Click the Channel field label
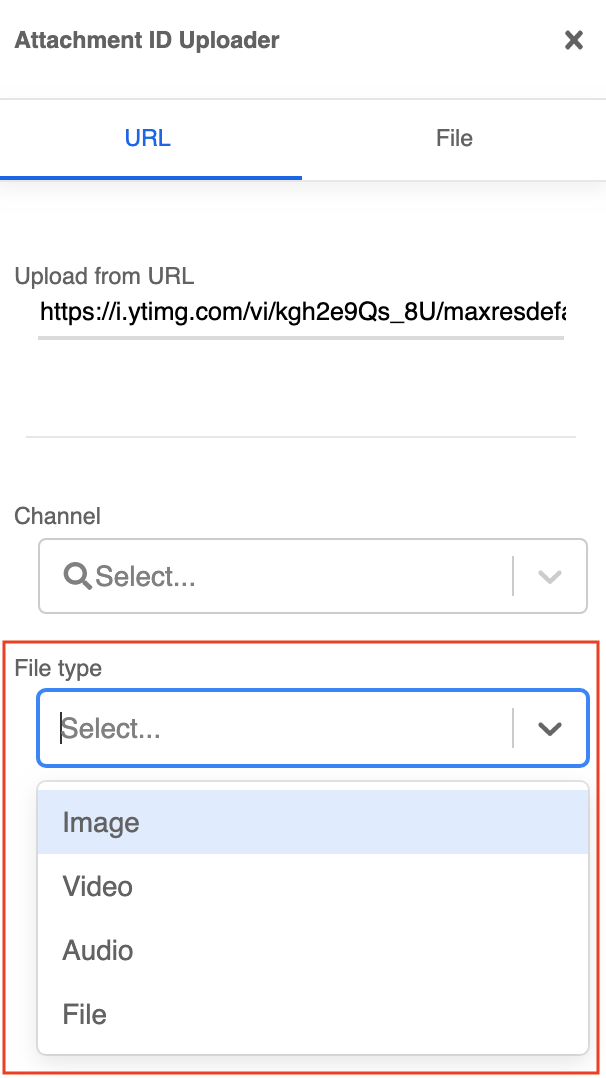Image resolution: width=606 pixels, height=1078 pixels. point(57,516)
